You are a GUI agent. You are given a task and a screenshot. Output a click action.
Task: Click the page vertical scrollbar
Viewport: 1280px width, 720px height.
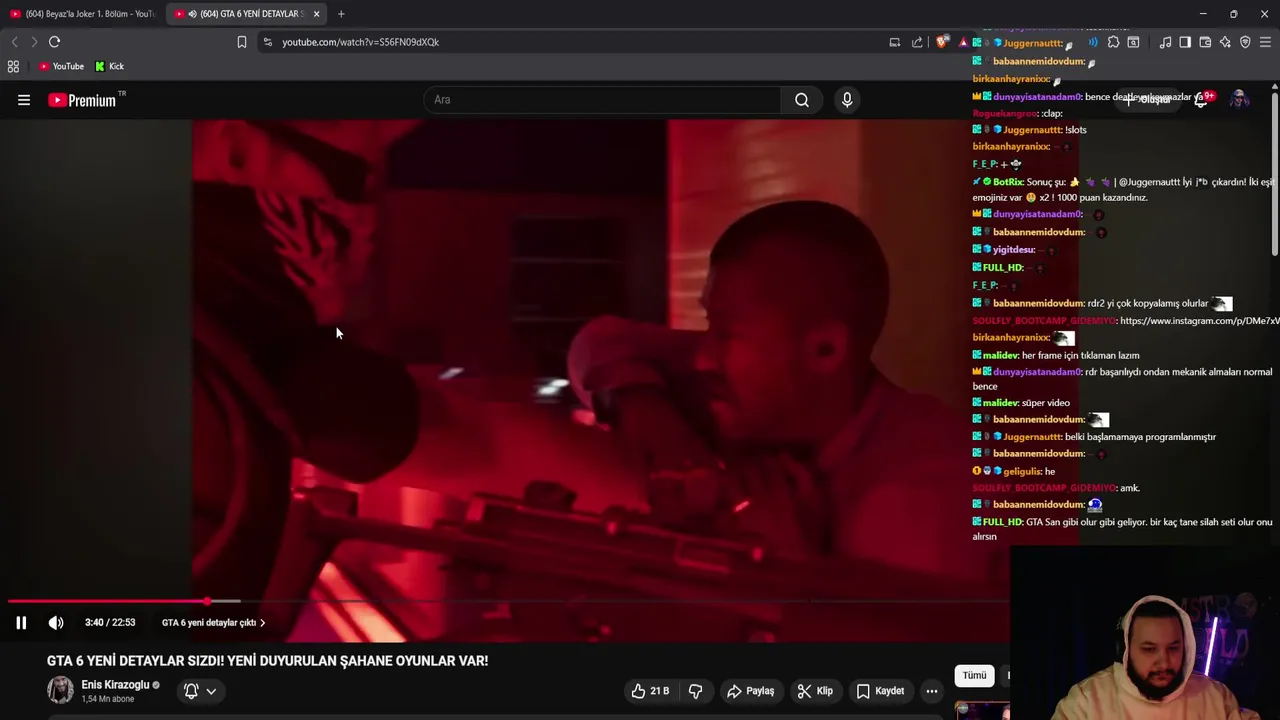(1275, 170)
